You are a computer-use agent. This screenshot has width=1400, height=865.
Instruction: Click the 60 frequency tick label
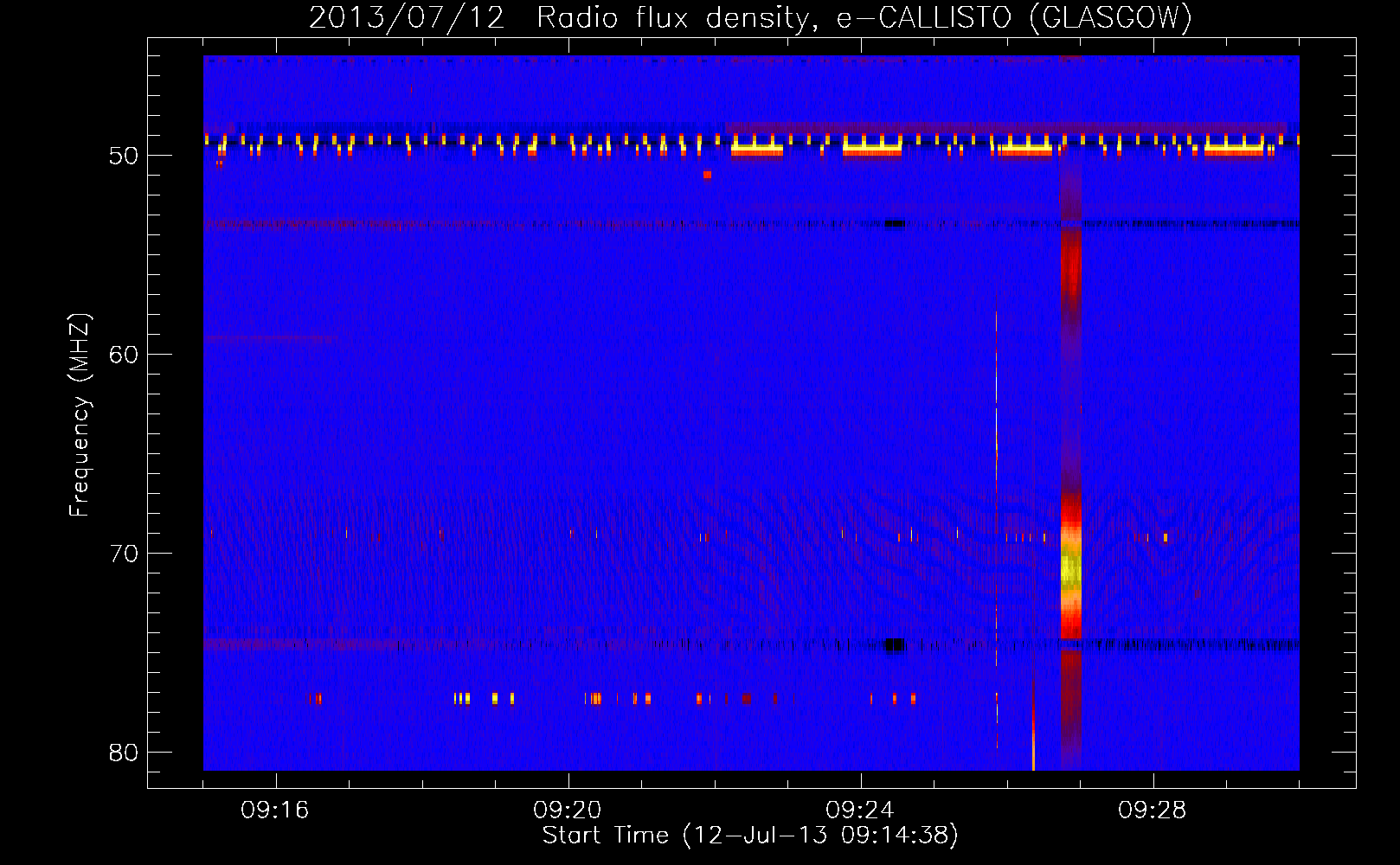point(124,355)
